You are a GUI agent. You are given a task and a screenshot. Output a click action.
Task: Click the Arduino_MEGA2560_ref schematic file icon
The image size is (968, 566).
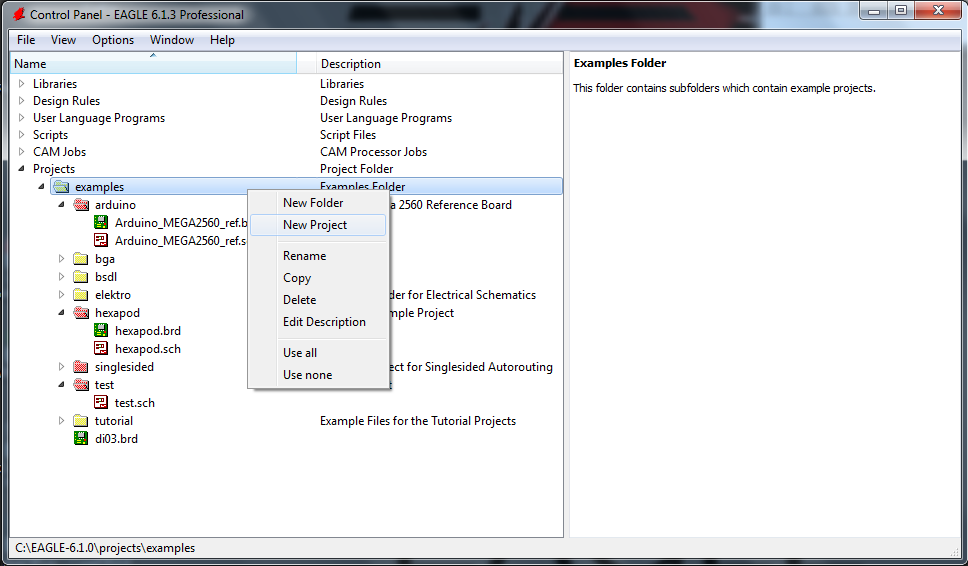pos(101,241)
